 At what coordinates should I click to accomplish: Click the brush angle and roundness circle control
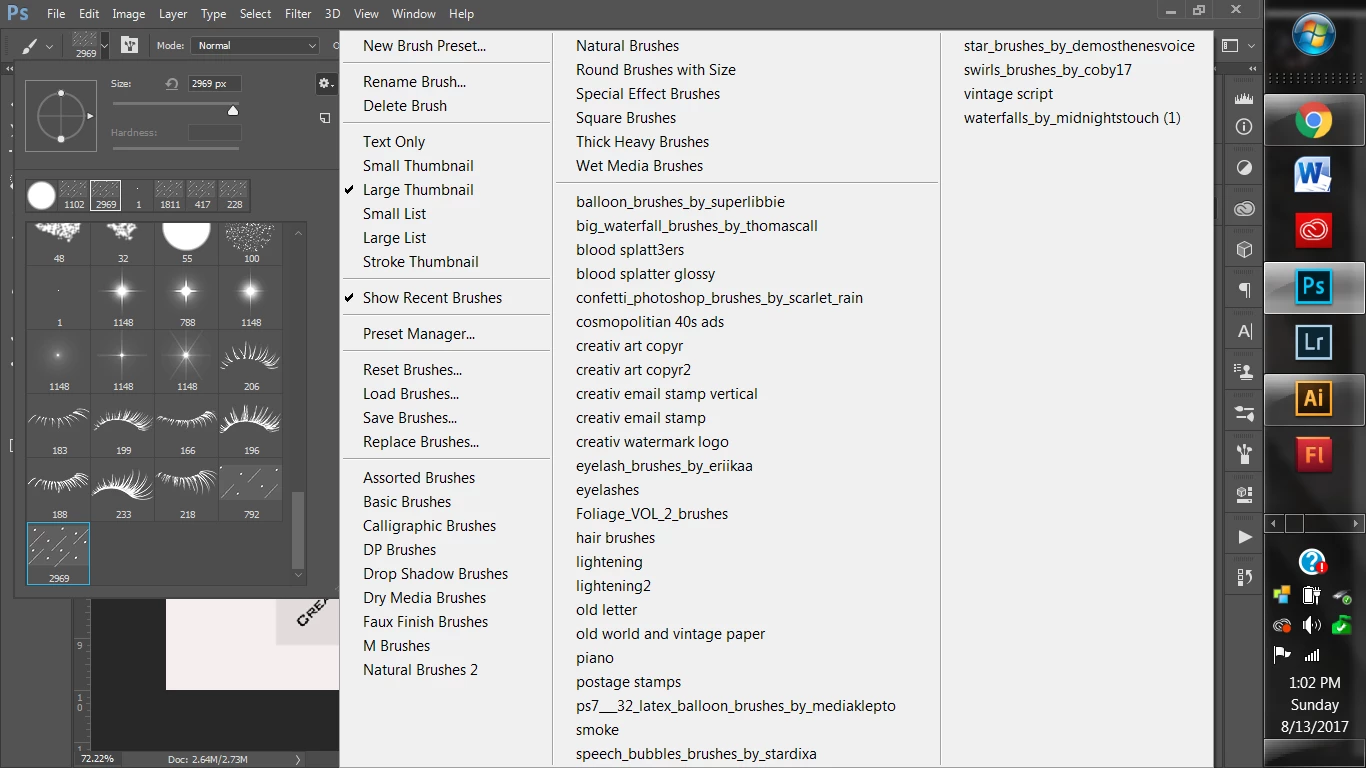pos(61,116)
